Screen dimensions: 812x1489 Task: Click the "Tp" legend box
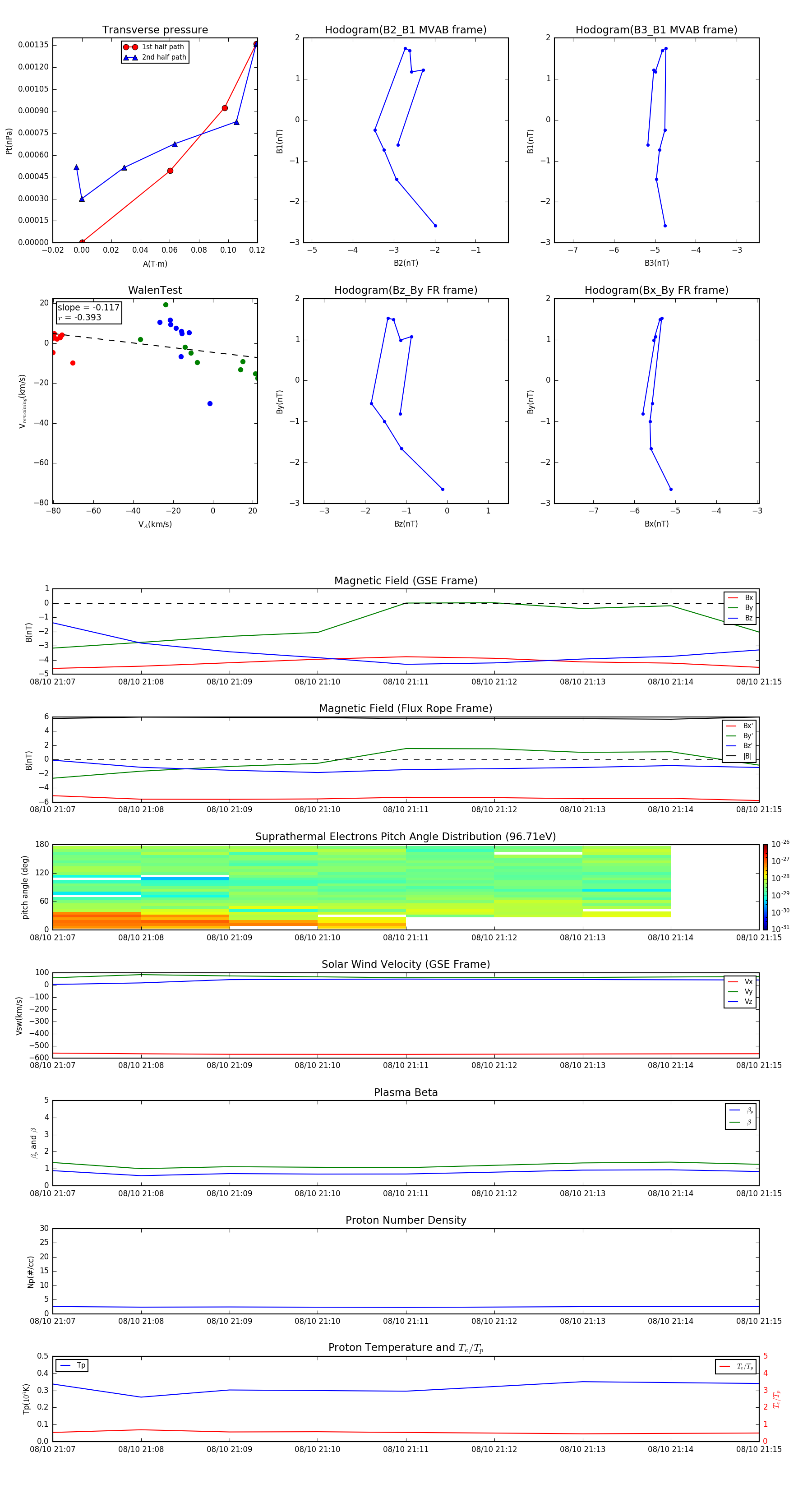click(72, 1365)
